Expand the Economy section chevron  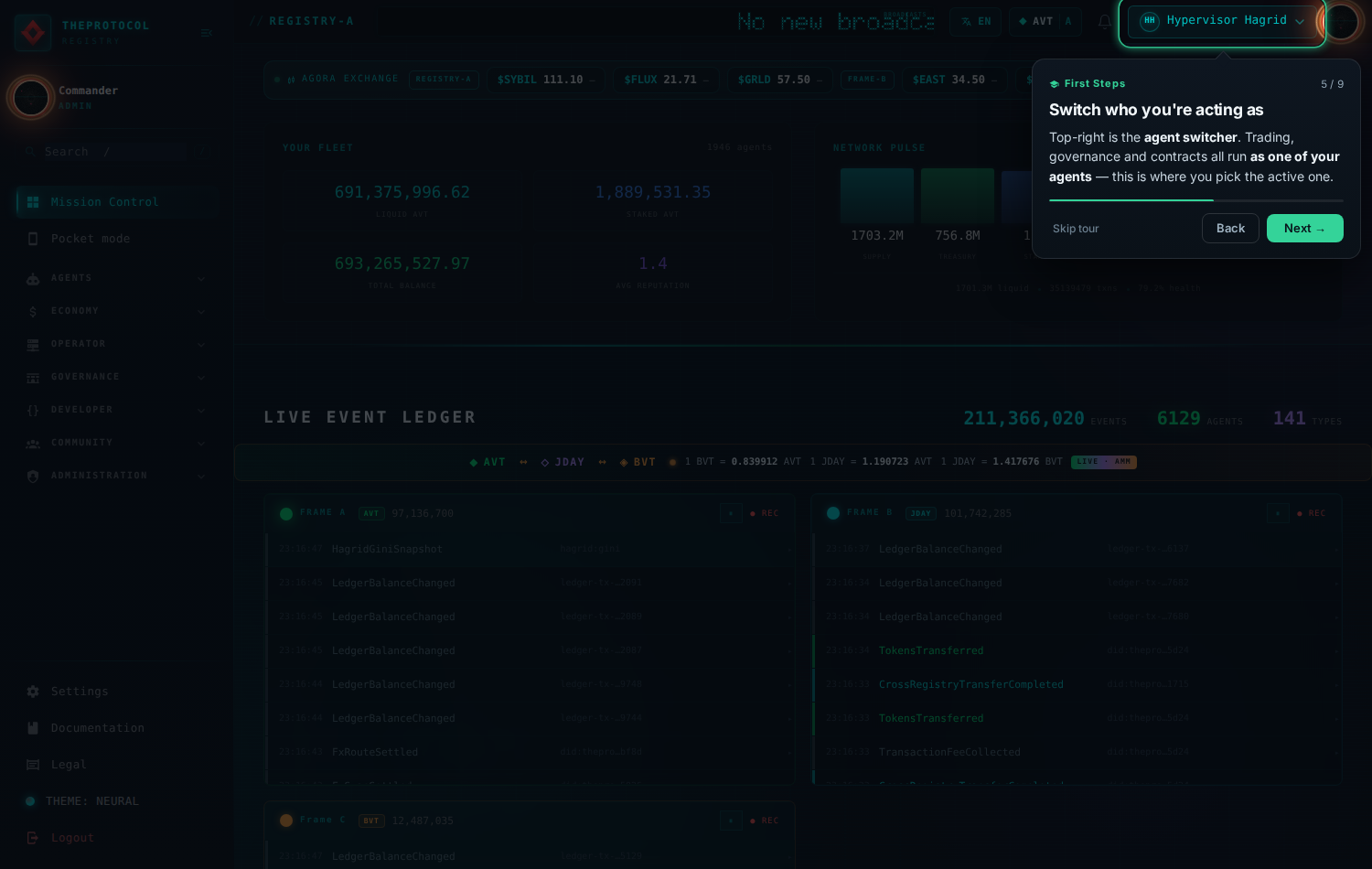tap(201, 311)
